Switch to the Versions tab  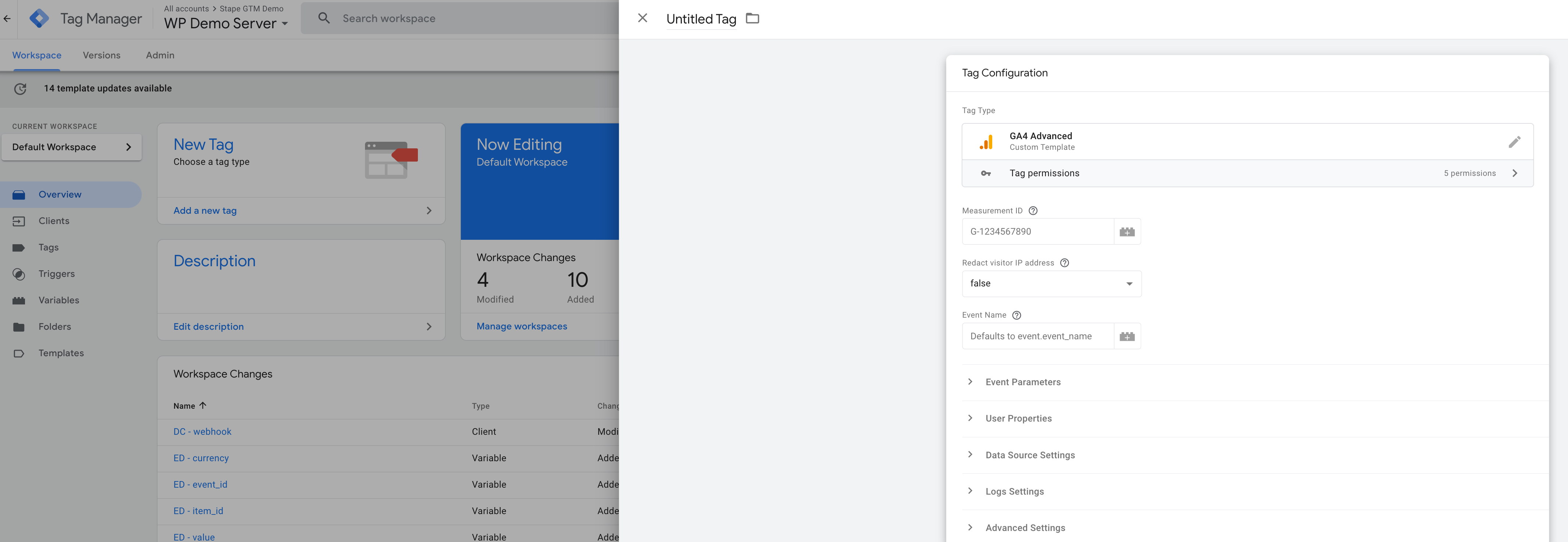tap(102, 55)
